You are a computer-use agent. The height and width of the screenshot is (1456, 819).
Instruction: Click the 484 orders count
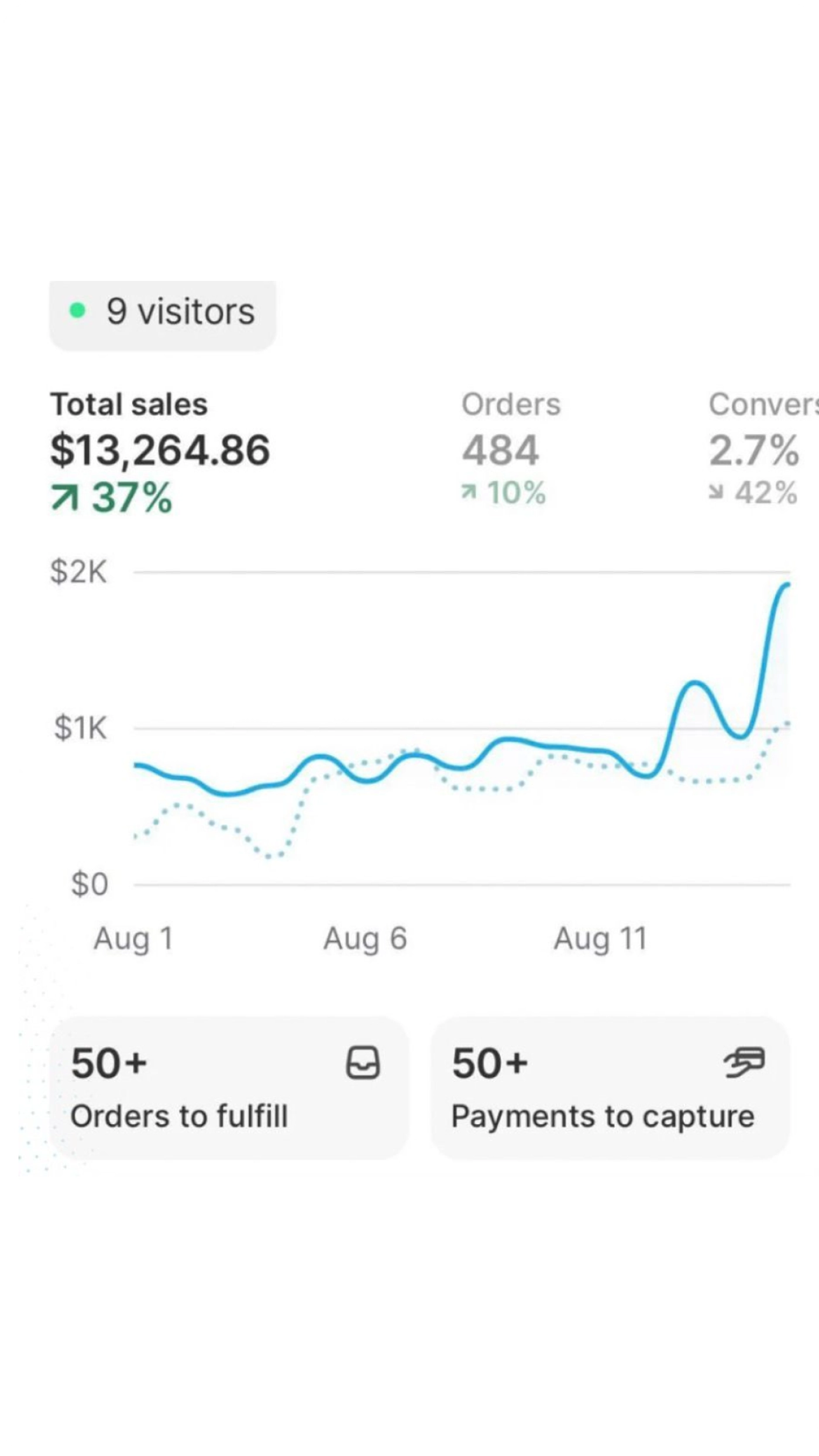(x=500, y=450)
